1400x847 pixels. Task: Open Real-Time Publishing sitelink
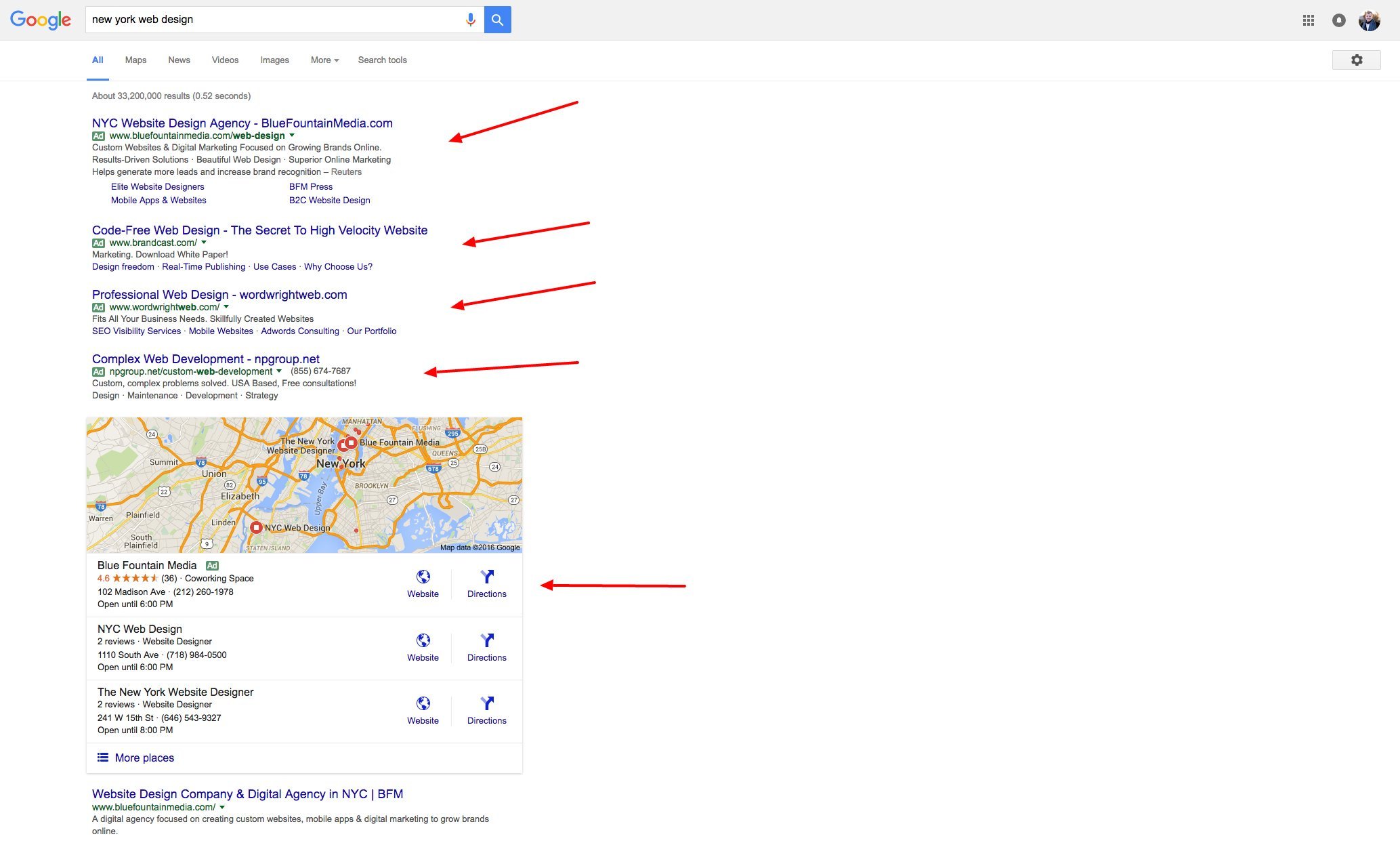pos(204,267)
